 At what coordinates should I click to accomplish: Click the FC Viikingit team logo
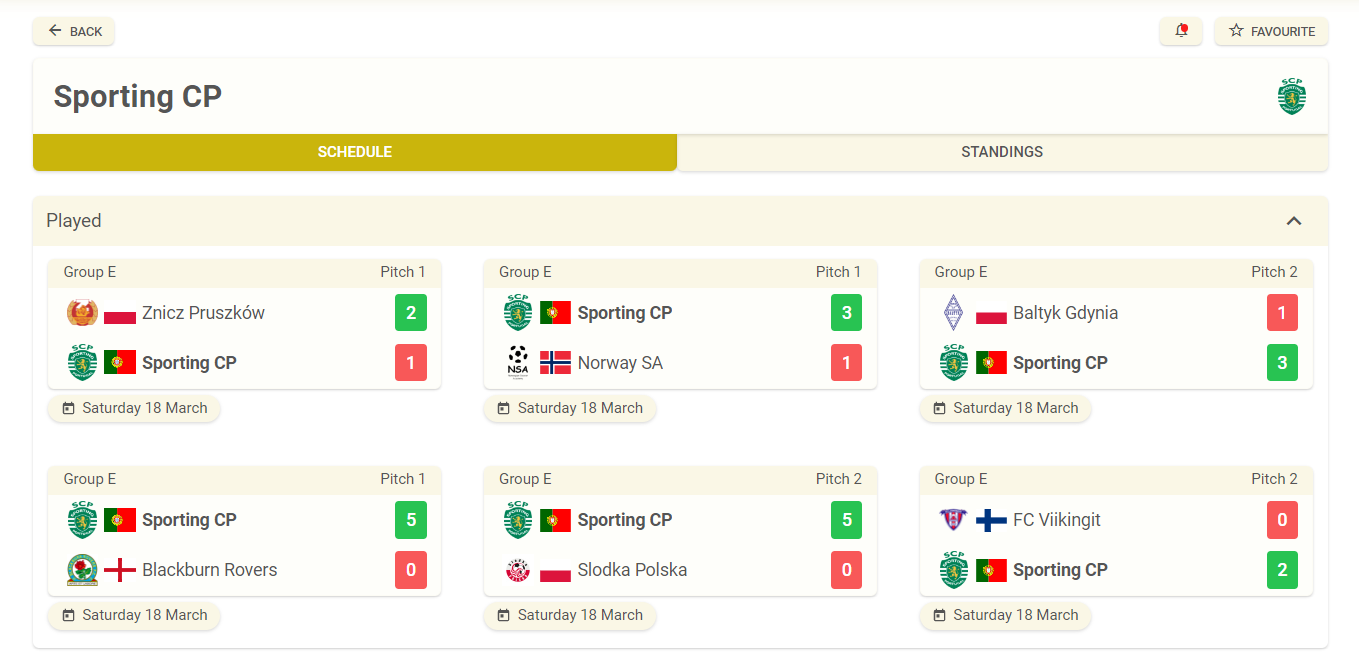953,520
